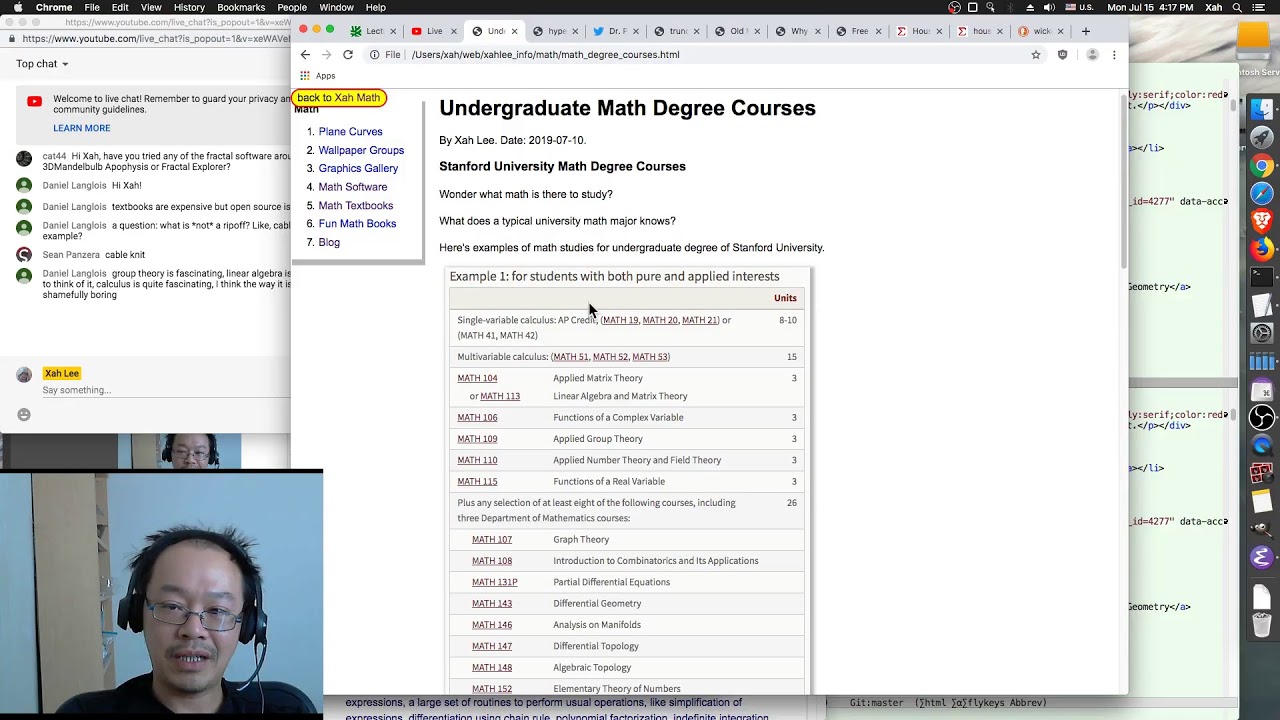Image resolution: width=1280 pixels, height=720 pixels.
Task: Open the Blog link in sidebar
Action: (x=329, y=243)
